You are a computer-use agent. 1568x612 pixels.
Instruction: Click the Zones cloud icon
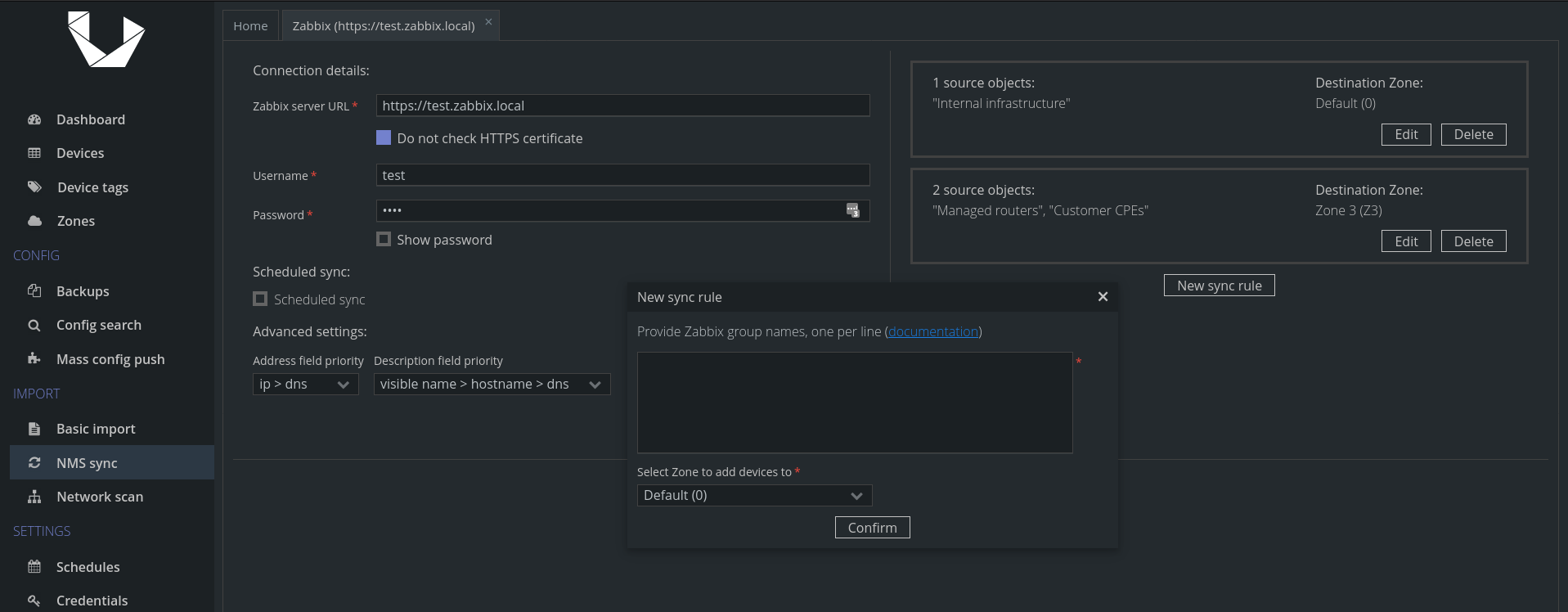click(x=34, y=221)
